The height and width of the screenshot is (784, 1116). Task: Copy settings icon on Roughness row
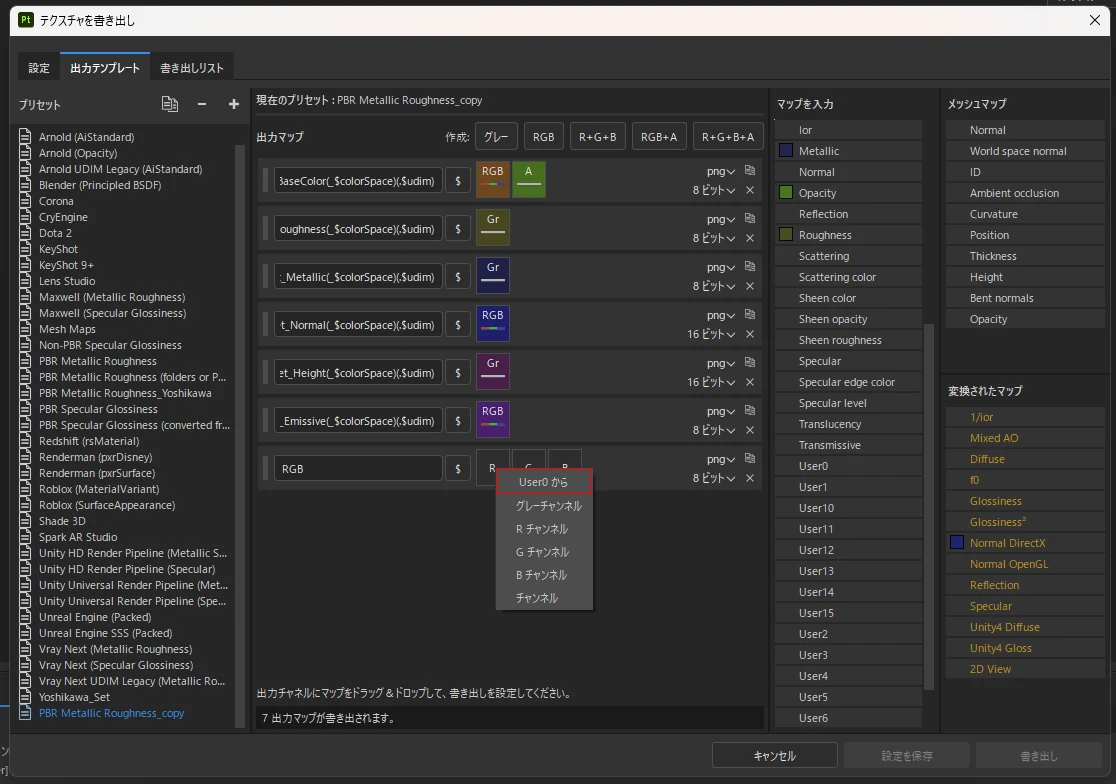pos(749,218)
